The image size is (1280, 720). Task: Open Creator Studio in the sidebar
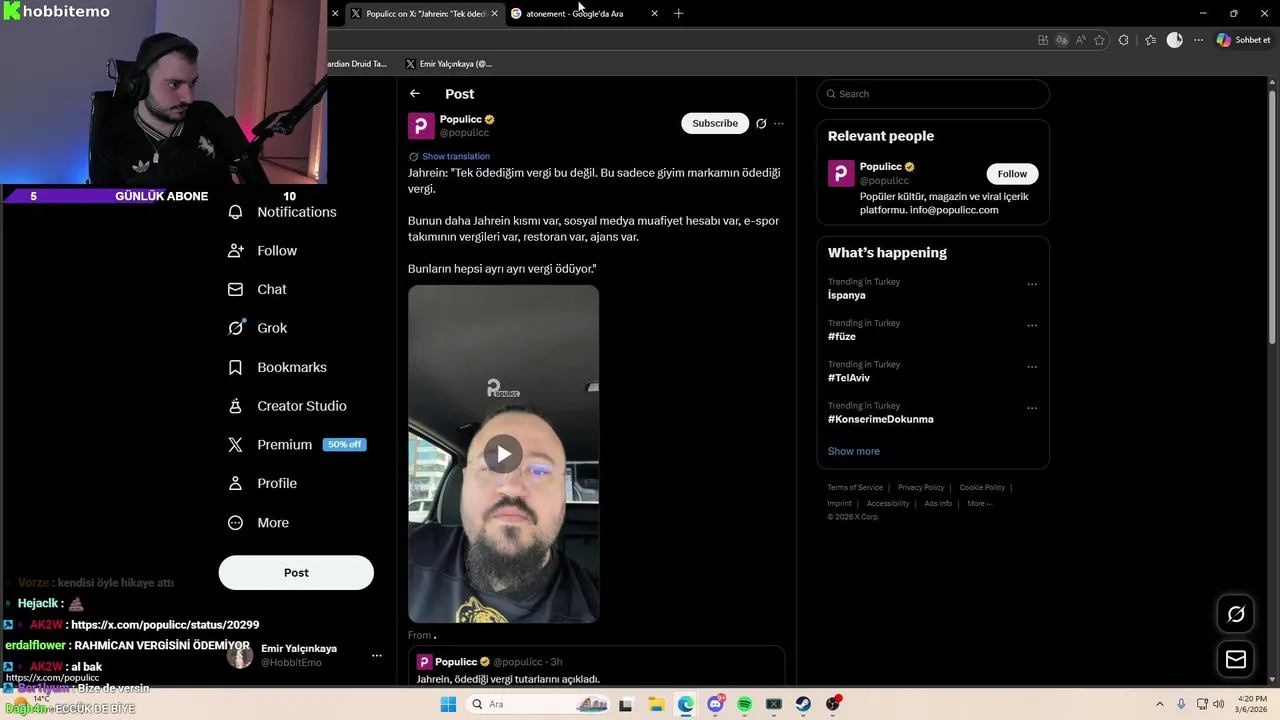(287, 406)
